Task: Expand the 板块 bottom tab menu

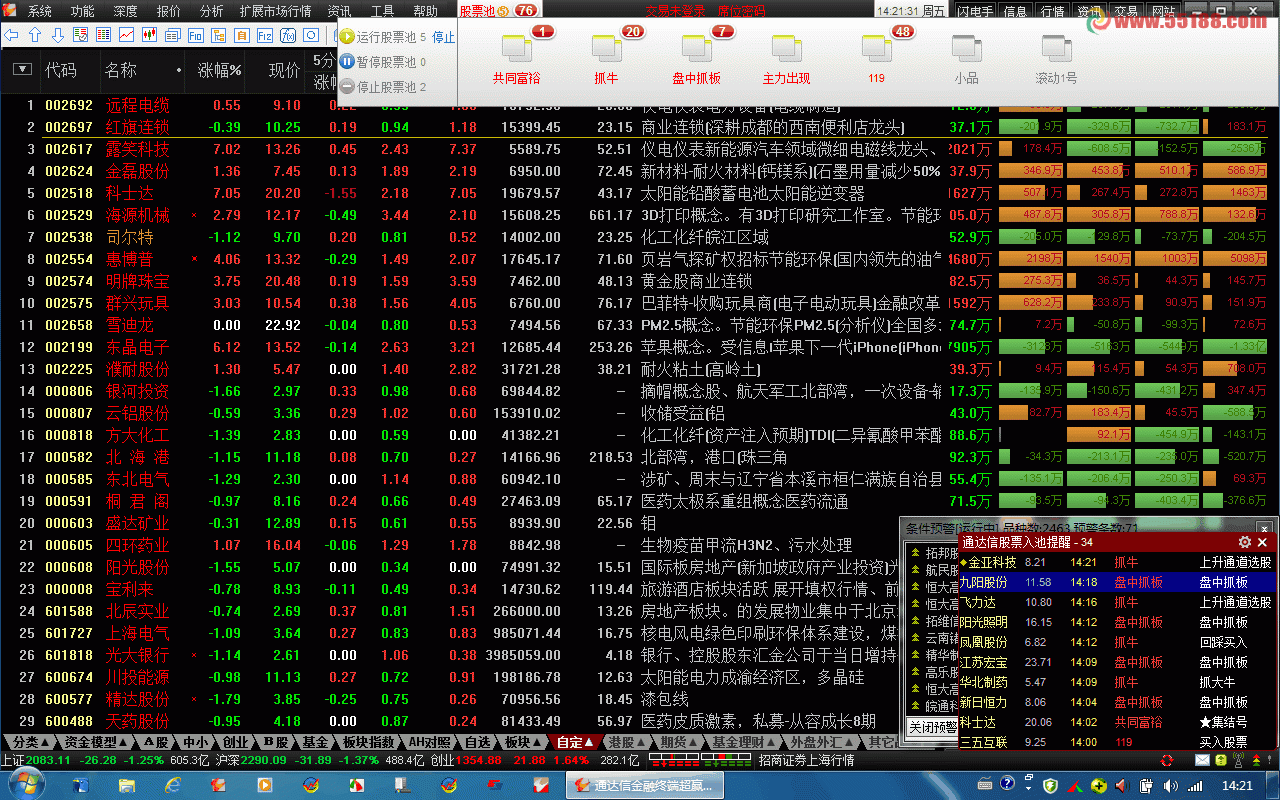Action: pyautogui.click(x=521, y=742)
